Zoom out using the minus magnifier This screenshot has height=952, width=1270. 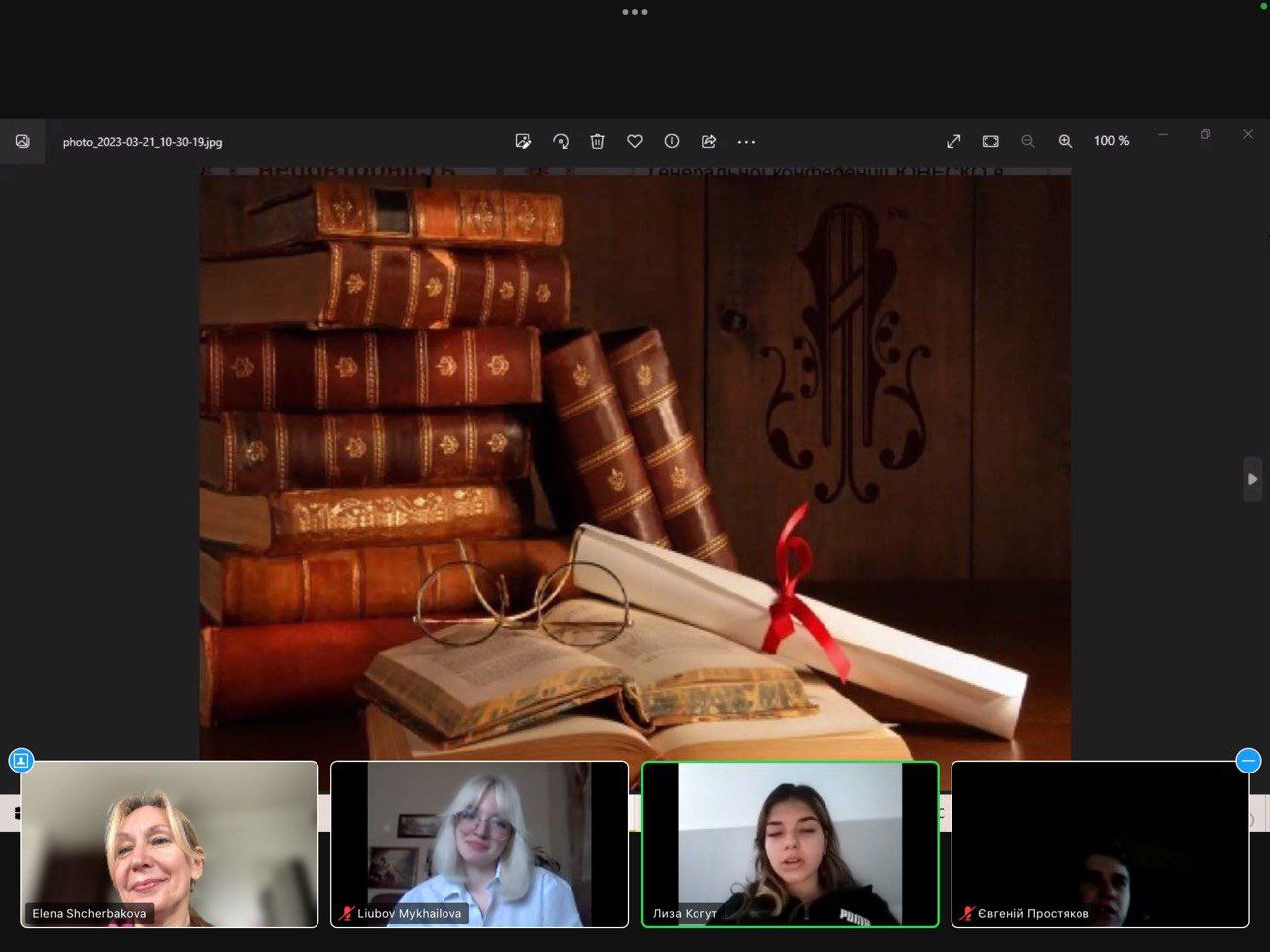point(1028,142)
